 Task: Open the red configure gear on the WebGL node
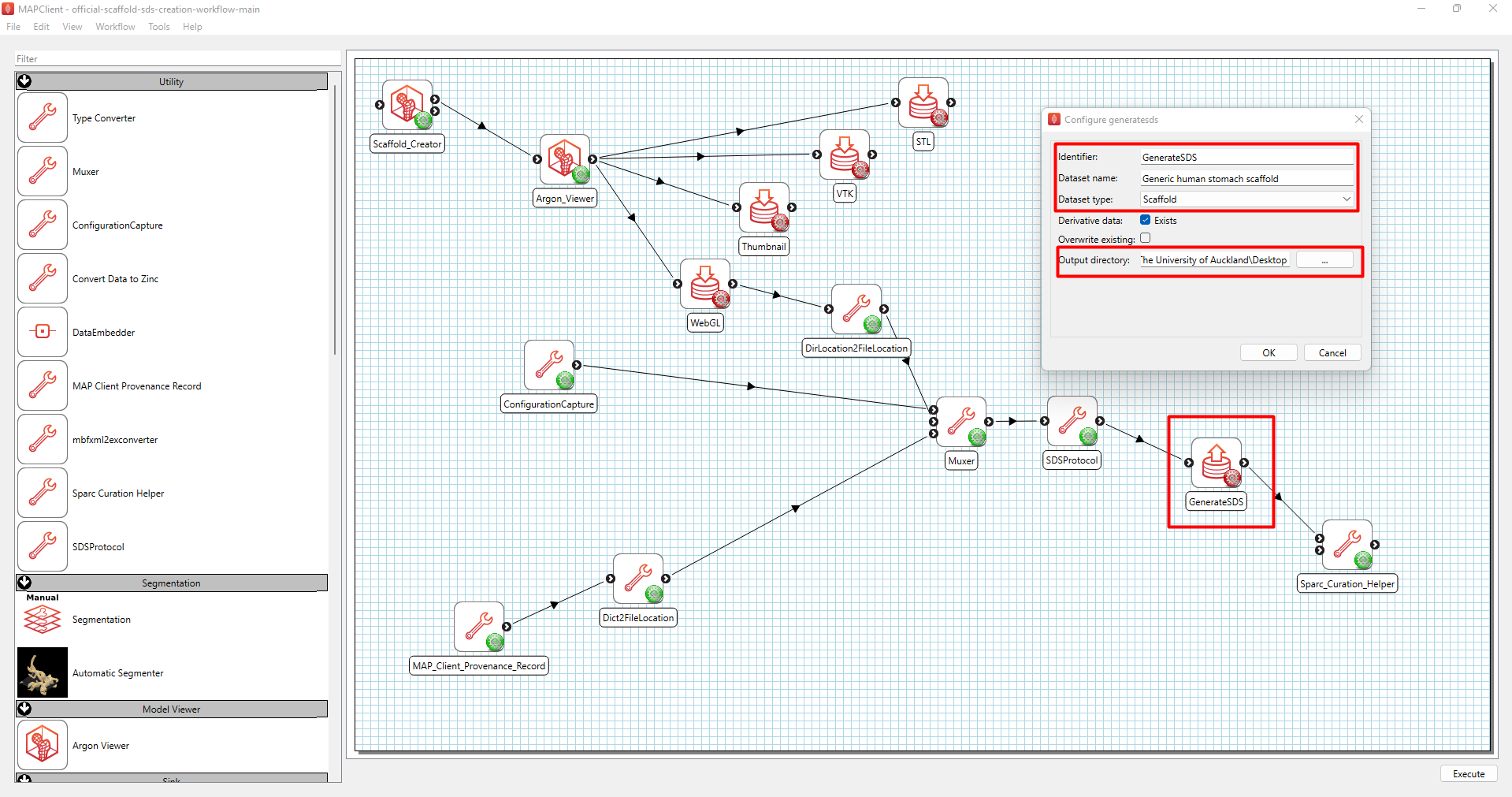(x=721, y=300)
